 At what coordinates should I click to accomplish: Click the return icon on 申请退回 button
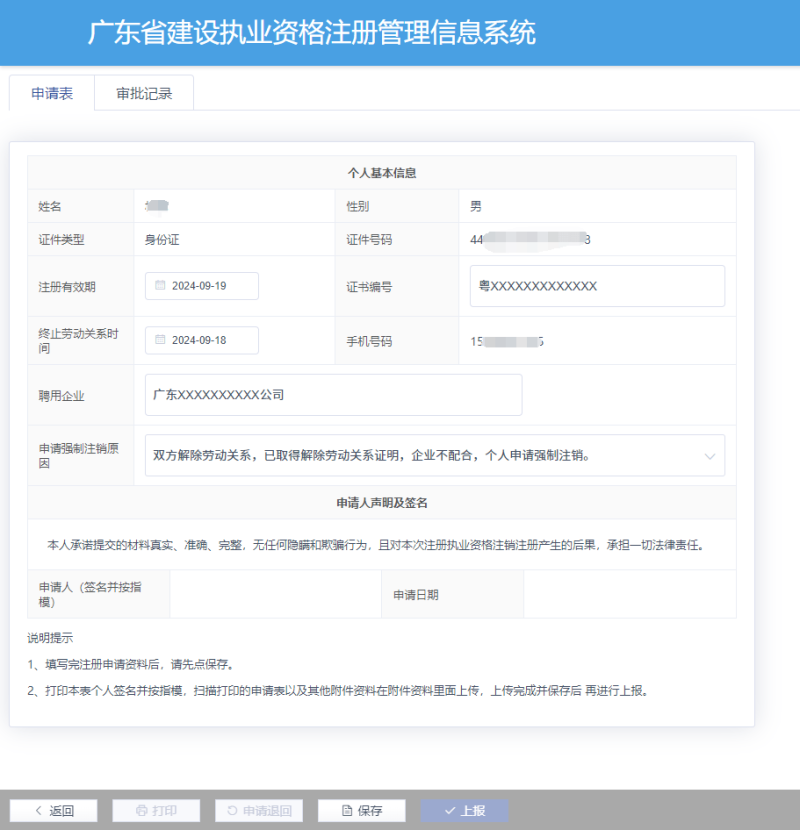(x=232, y=810)
